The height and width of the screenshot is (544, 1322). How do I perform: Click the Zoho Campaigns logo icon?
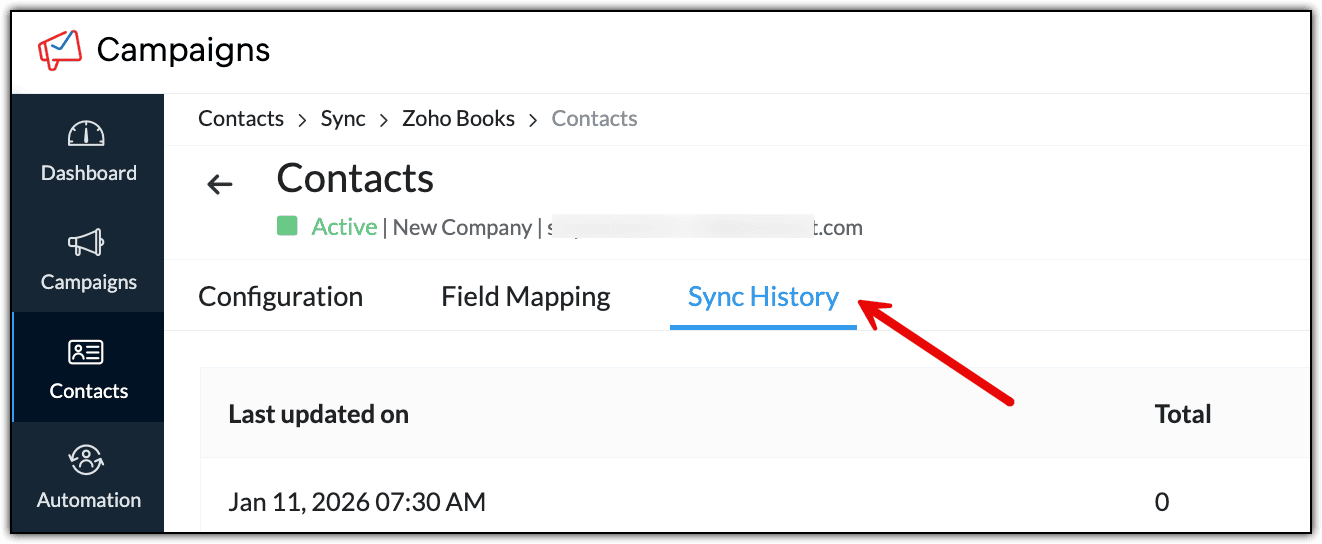[x=60, y=50]
